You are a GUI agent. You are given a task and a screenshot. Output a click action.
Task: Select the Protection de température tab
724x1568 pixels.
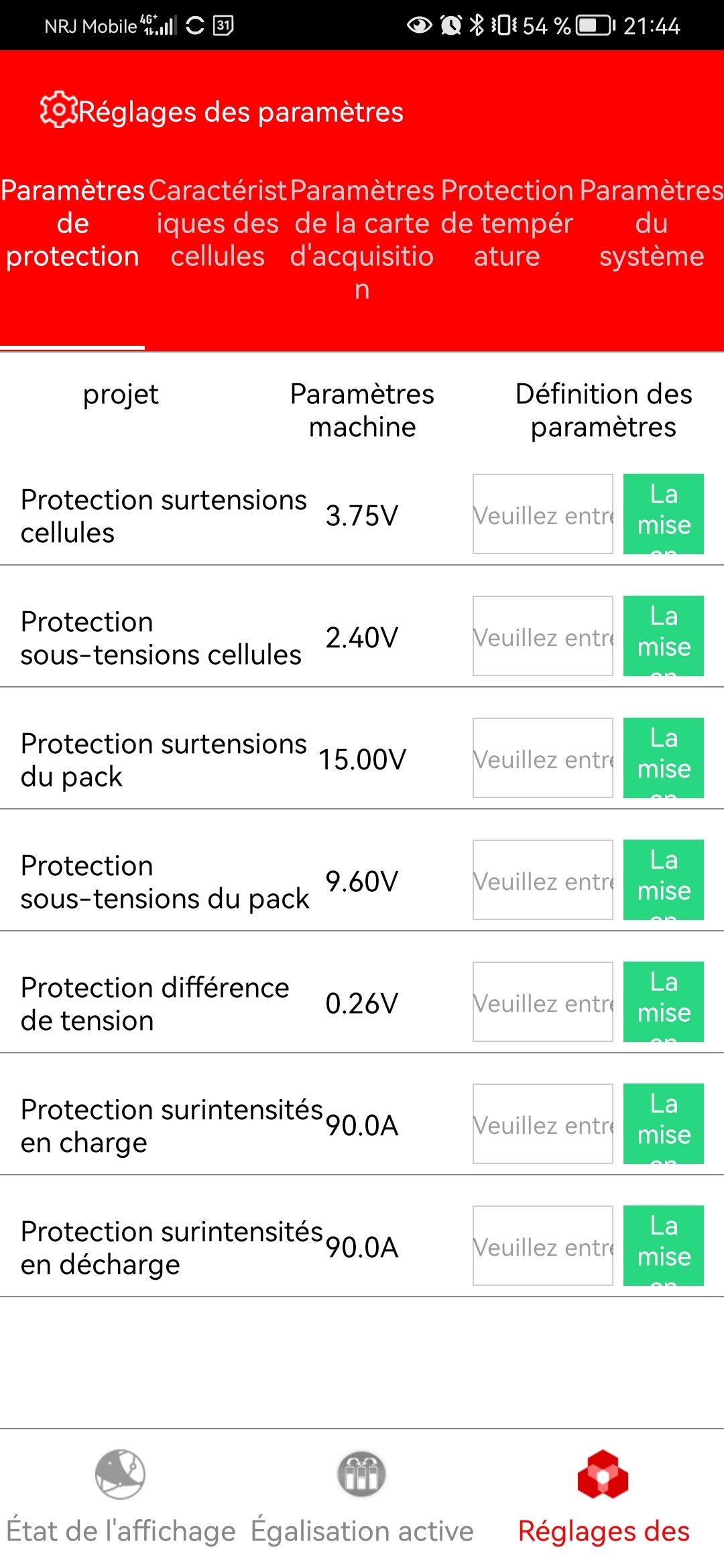(507, 224)
